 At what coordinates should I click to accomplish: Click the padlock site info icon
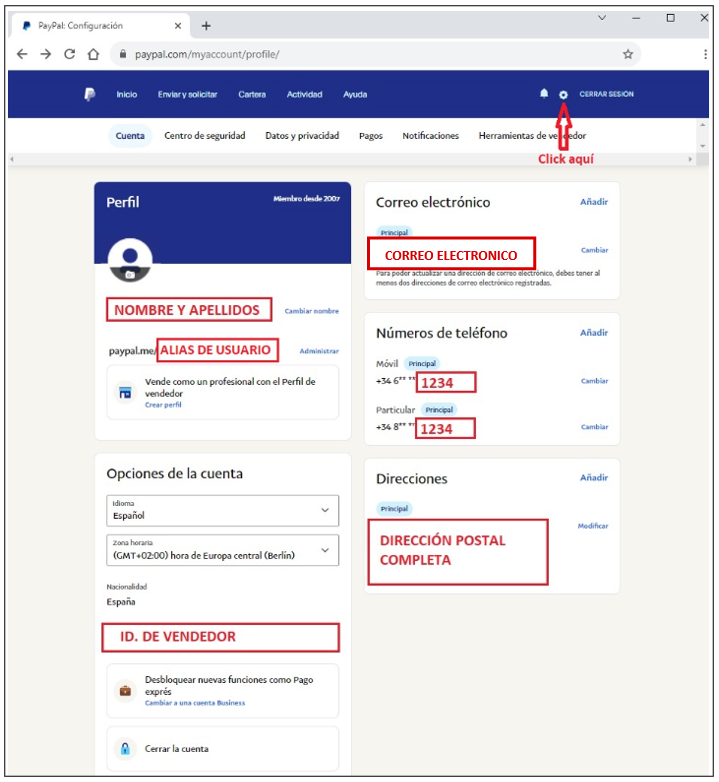click(x=123, y=54)
